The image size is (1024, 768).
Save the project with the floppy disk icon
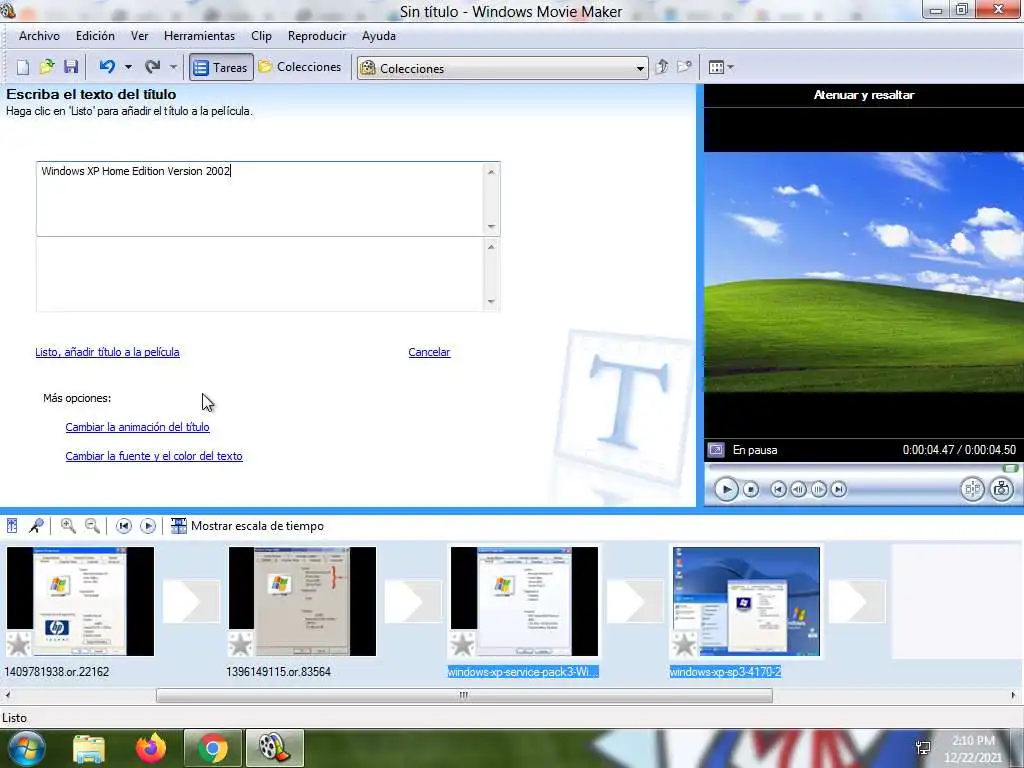pyautogui.click(x=71, y=67)
